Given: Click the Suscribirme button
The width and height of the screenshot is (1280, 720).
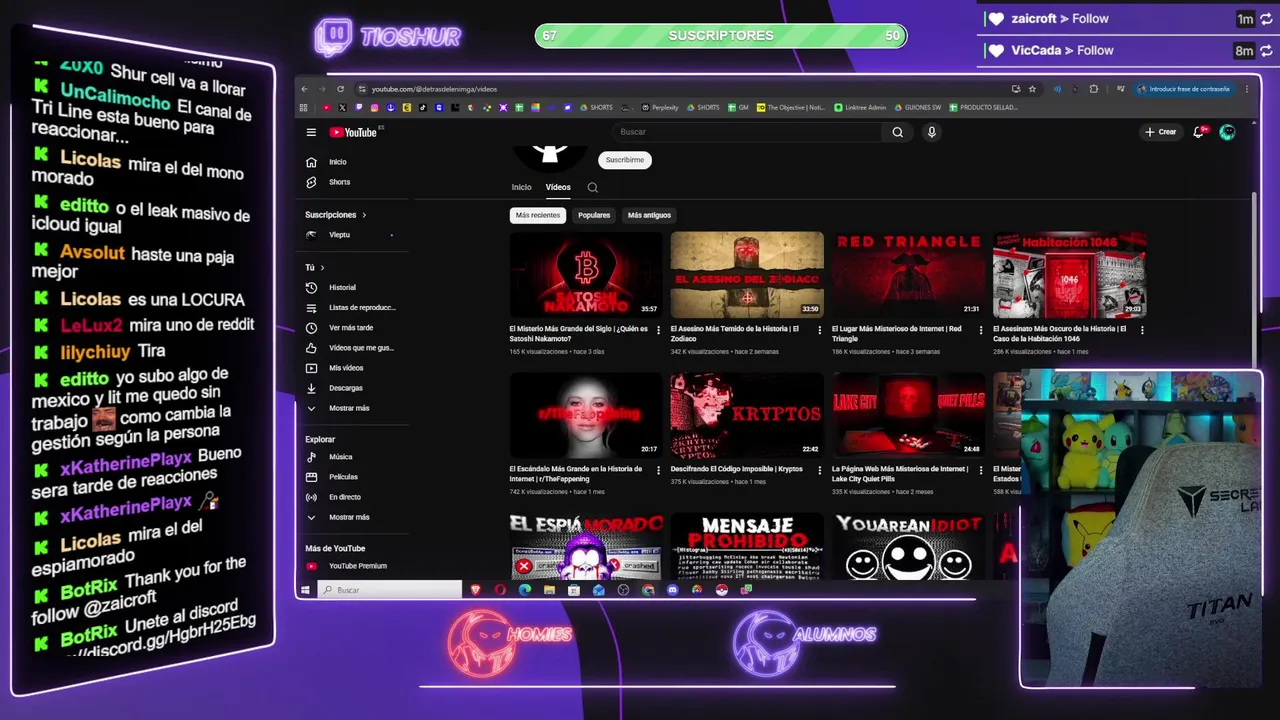Looking at the screenshot, I should tap(625, 160).
